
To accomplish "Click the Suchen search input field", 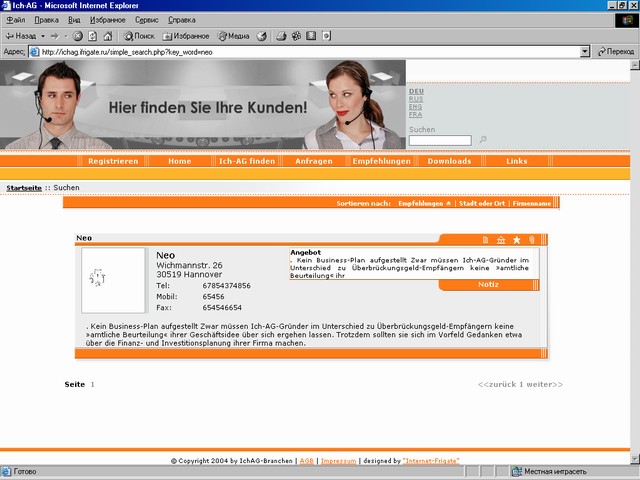I will 440,140.
